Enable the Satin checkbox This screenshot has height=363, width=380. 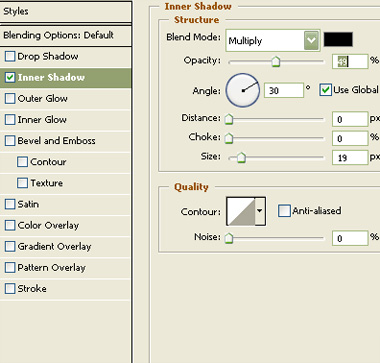10,204
